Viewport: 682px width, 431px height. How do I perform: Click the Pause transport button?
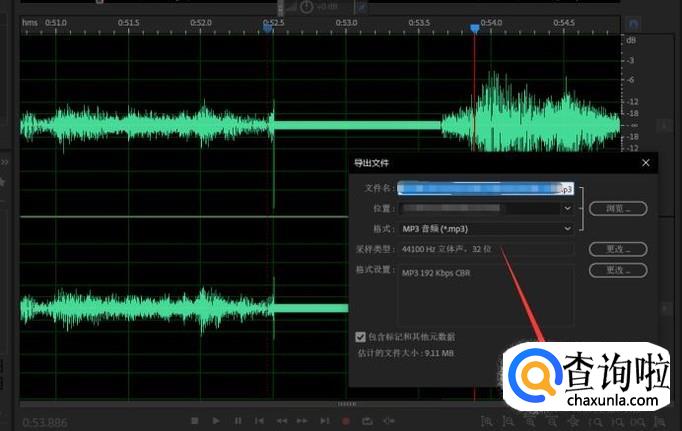point(238,421)
